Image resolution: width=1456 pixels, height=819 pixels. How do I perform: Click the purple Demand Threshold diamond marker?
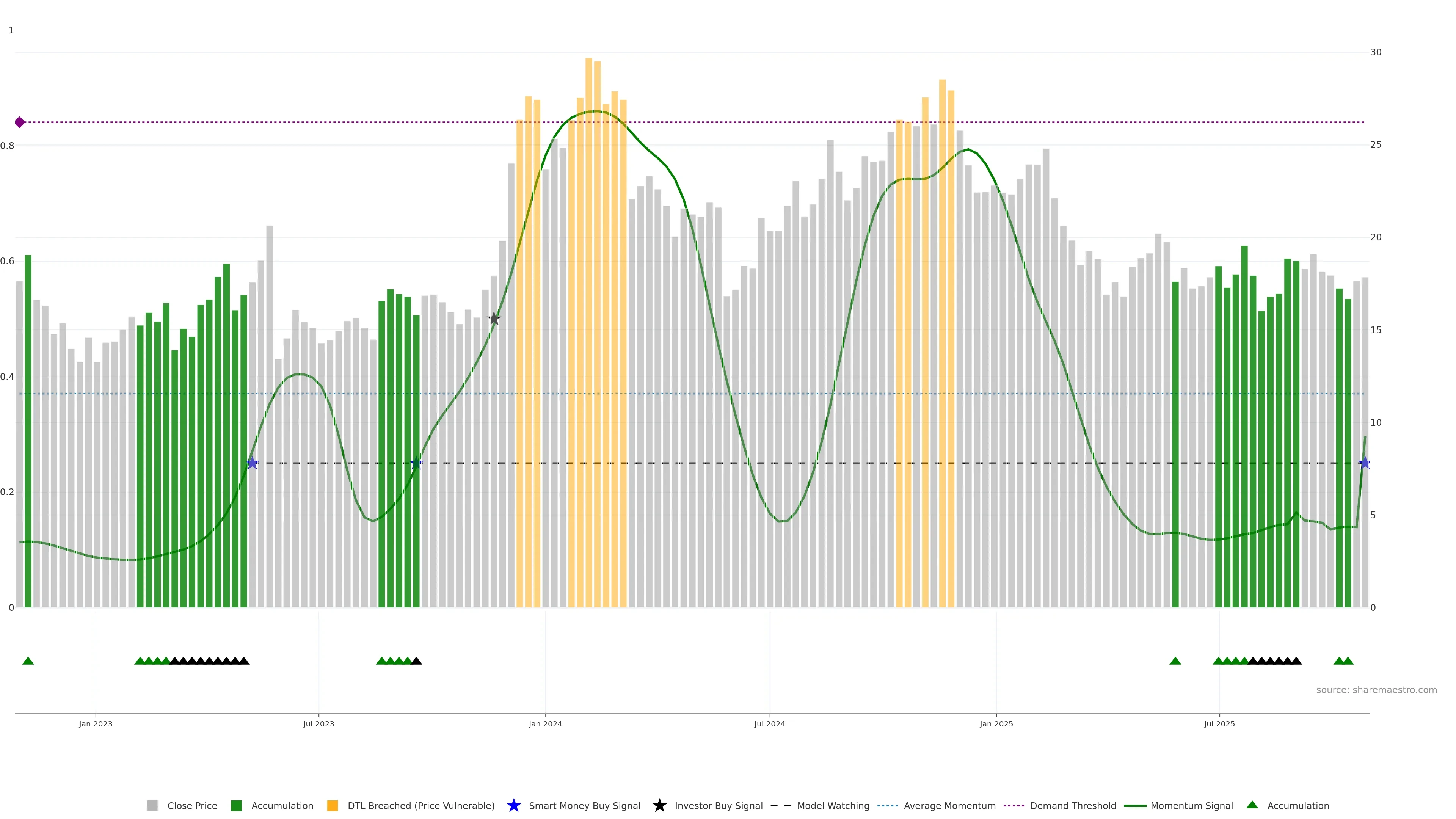[x=20, y=122]
